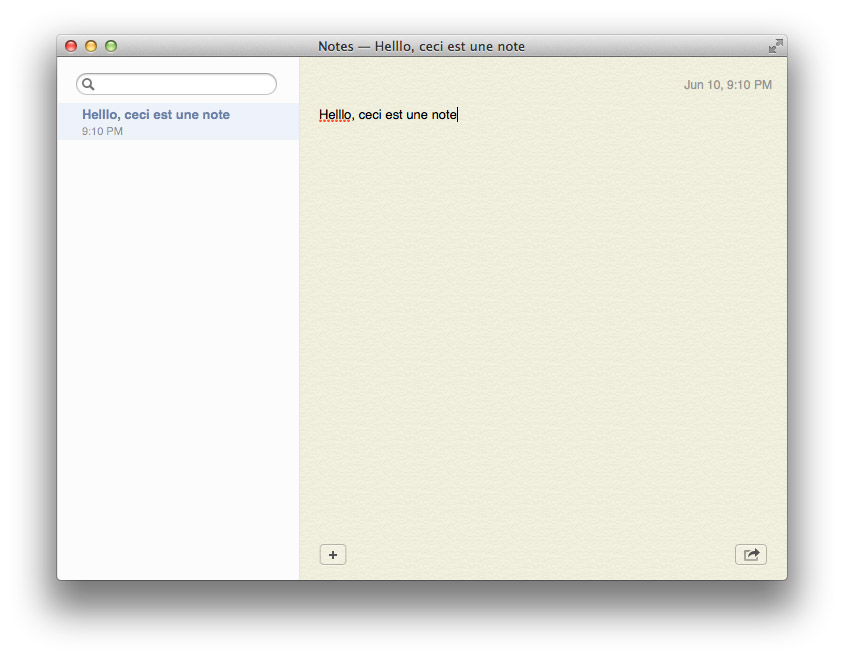Click the 9:10 PM timestamp in the sidebar
Viewport: 844px width, 659px height.
click(x=102, y=131)
